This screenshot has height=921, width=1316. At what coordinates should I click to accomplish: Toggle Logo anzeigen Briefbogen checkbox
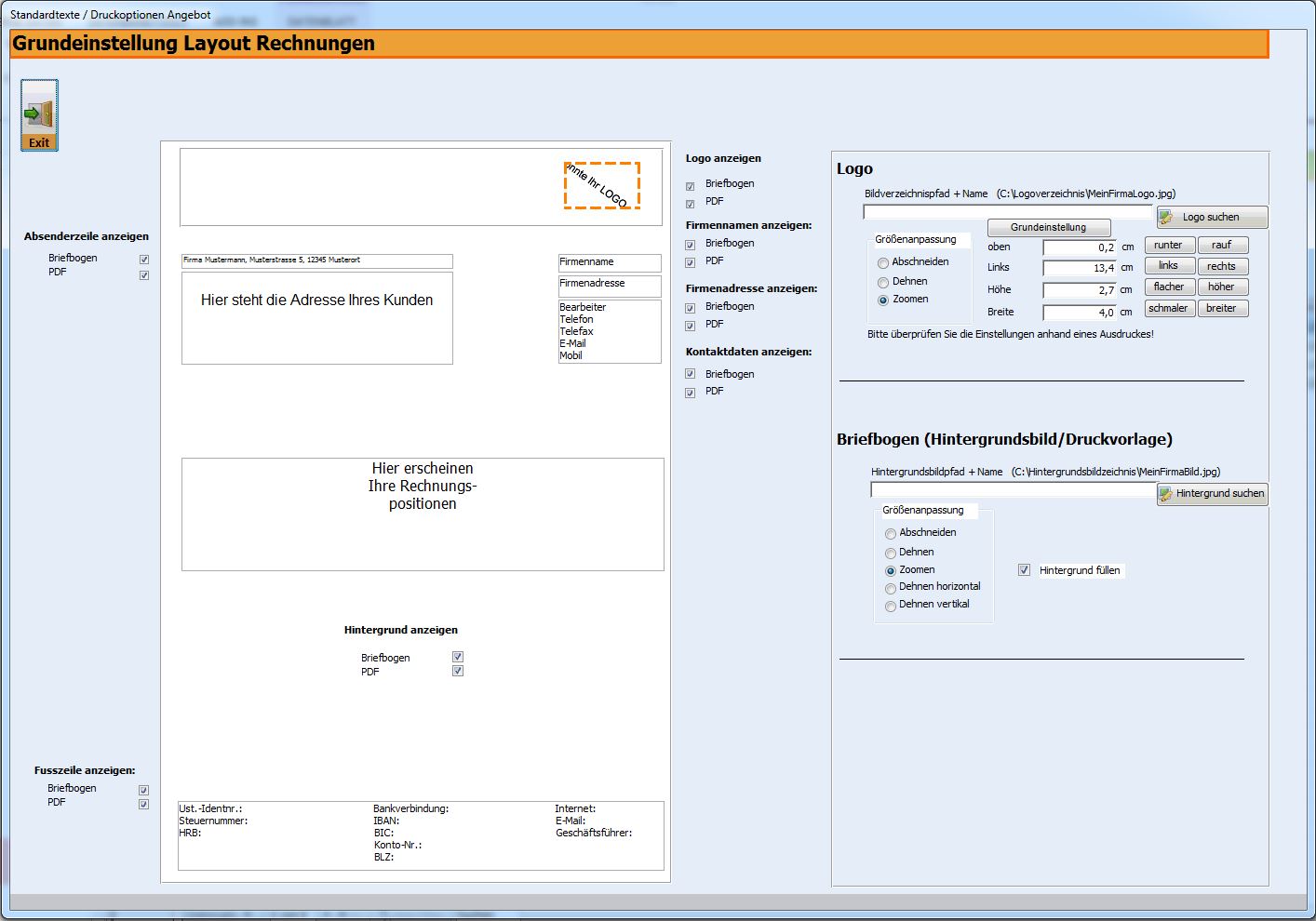coord(691,186)
